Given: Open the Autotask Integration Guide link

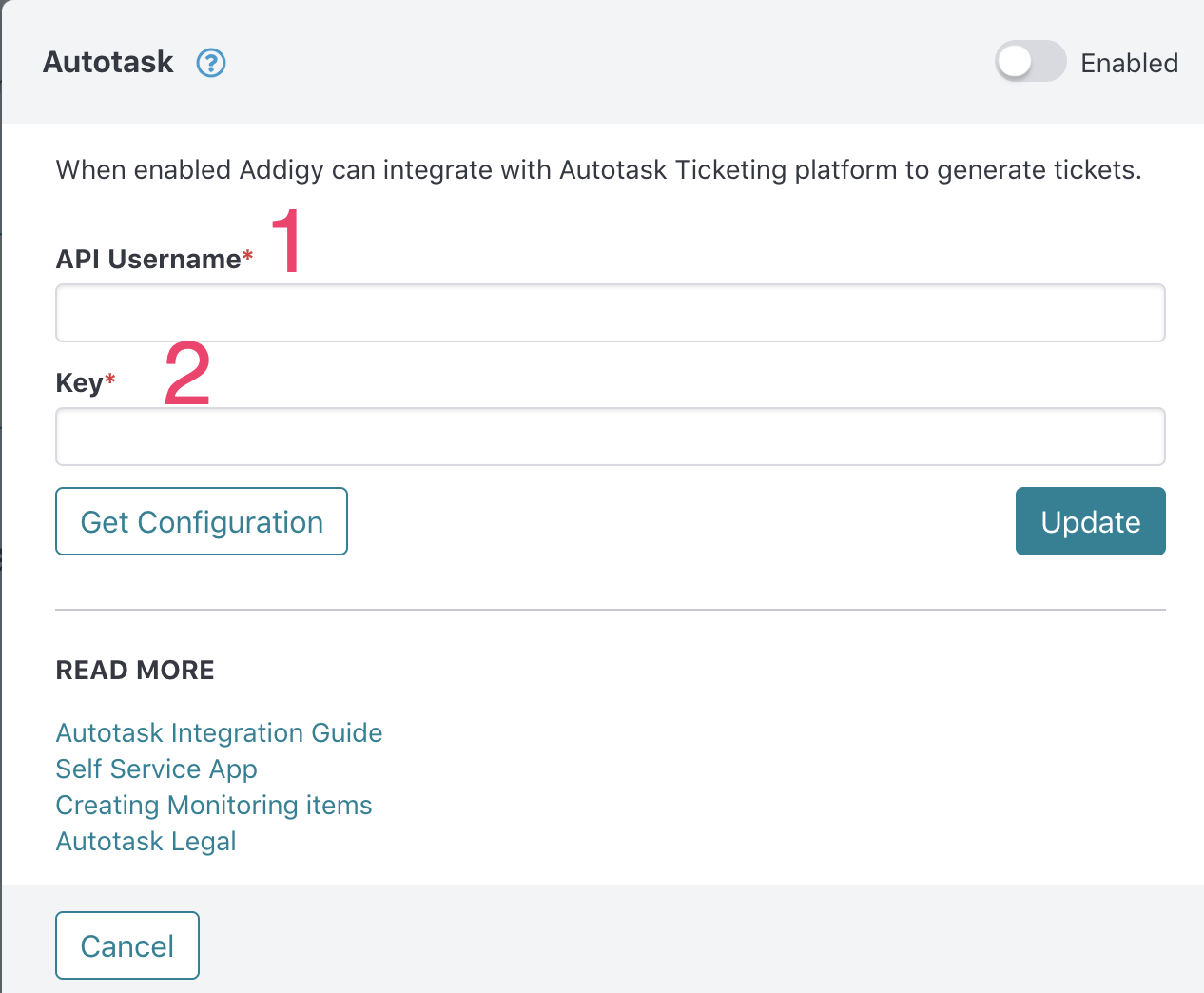Looking at the screenshot, I should point(219,732).
